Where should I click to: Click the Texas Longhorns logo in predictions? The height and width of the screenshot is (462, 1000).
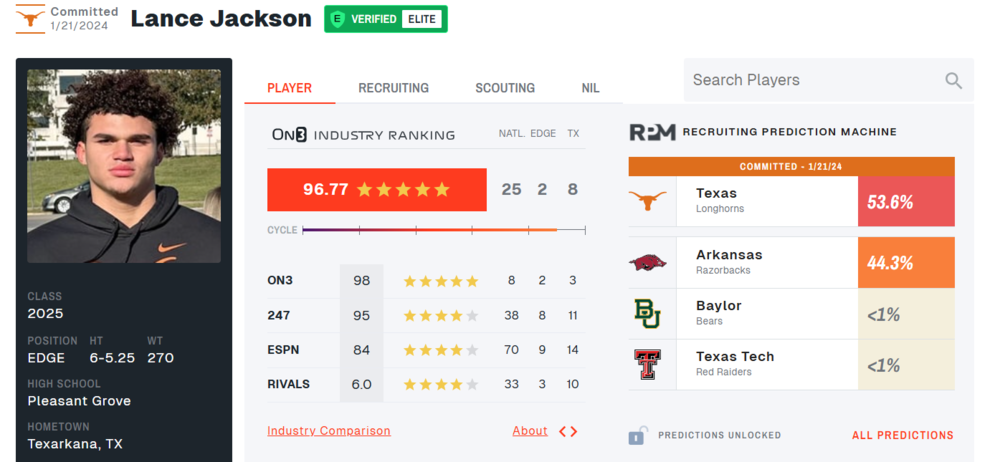(647, 201)
